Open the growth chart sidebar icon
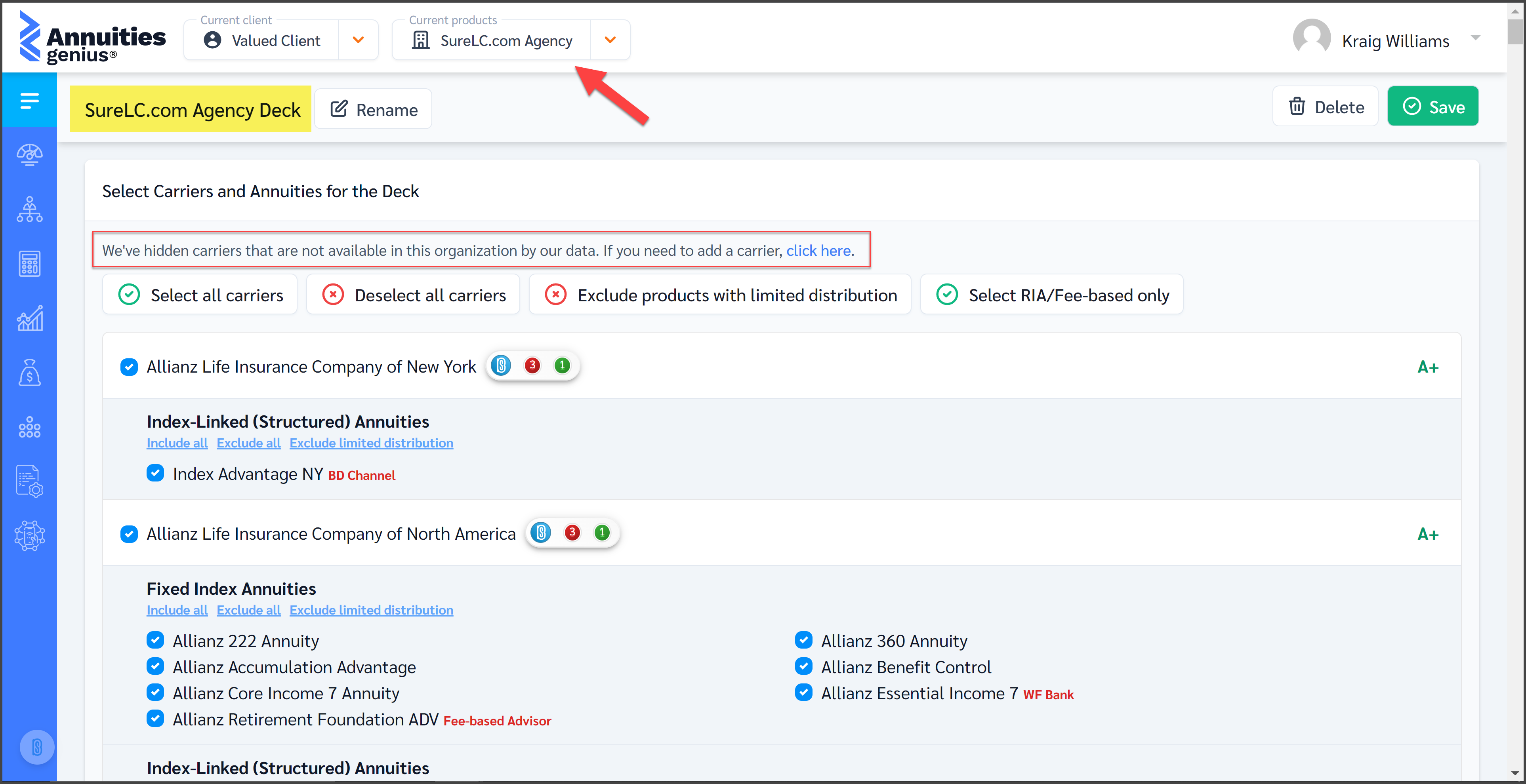Image resolution: width=1526 pixels, height=784 pixels. 30,318
